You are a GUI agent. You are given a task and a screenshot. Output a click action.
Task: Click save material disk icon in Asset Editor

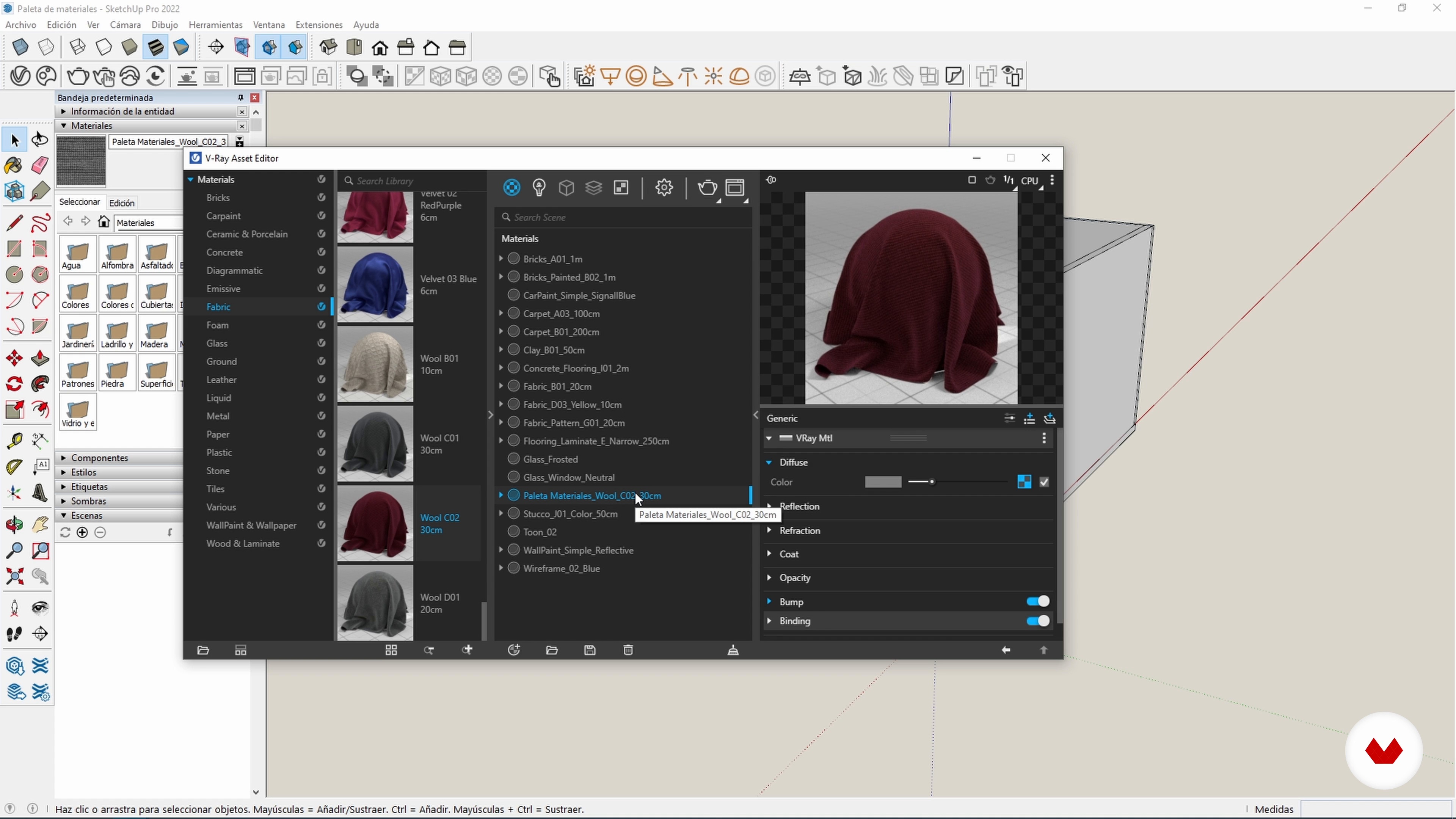pos(590,650)
